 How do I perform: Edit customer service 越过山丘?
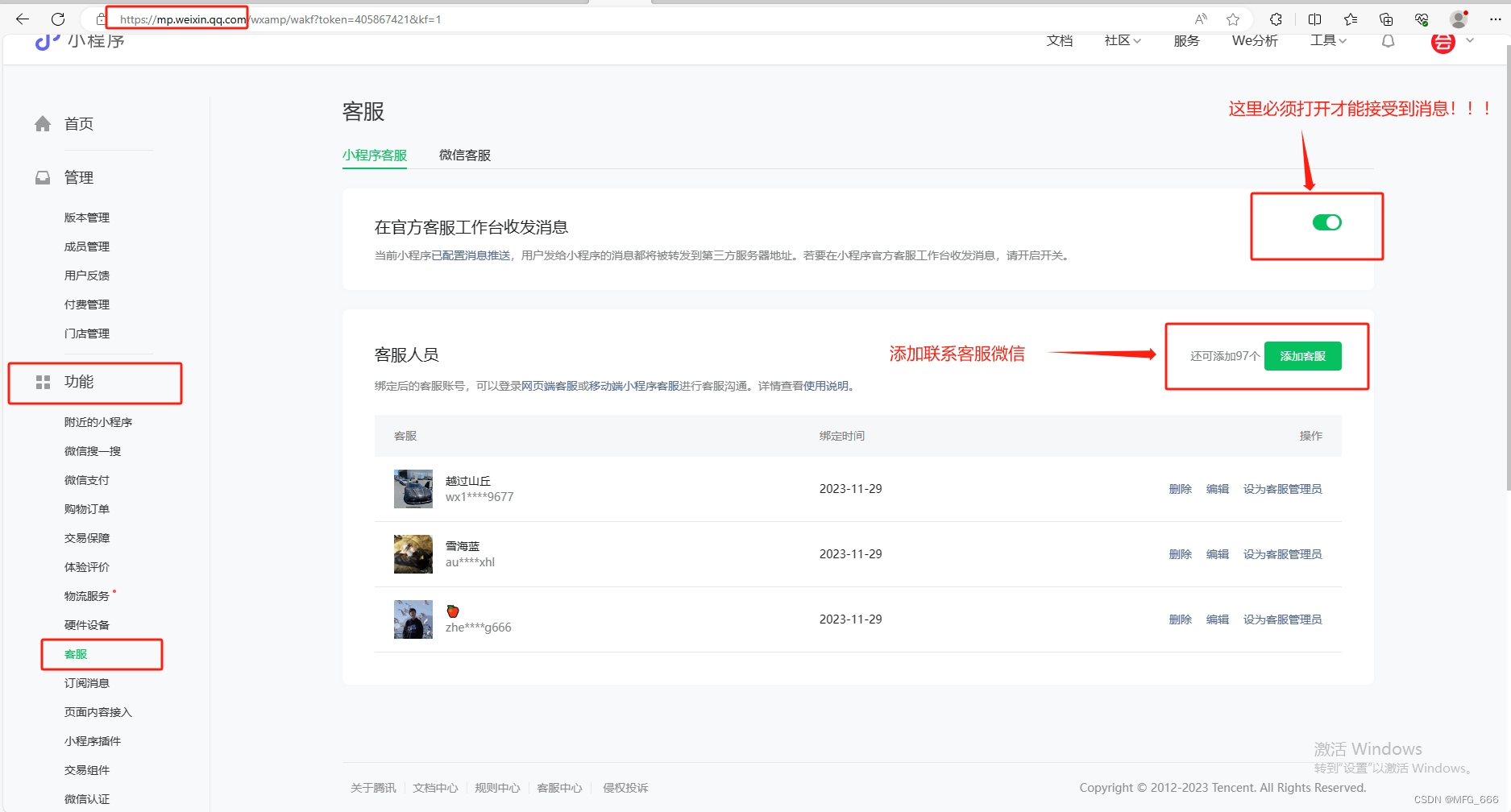pos(1218,489)
